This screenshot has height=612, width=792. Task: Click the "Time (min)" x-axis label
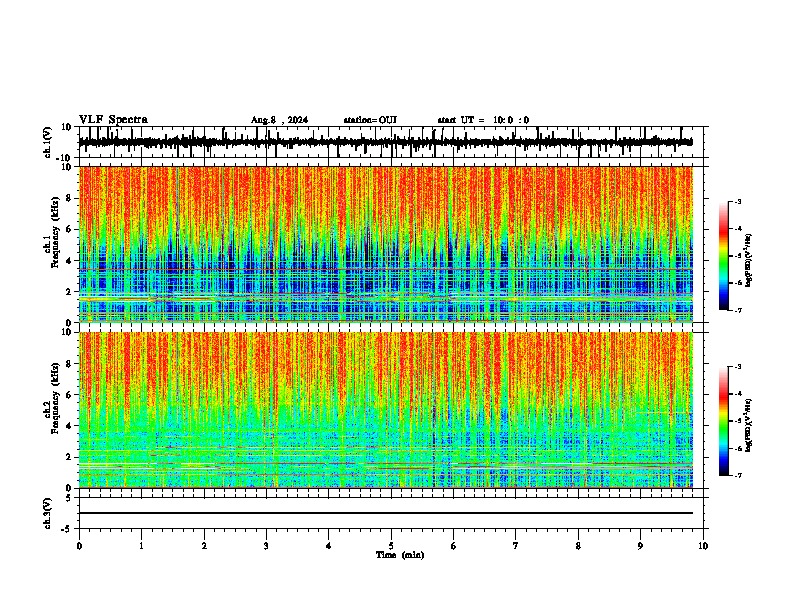click(400, 555)
